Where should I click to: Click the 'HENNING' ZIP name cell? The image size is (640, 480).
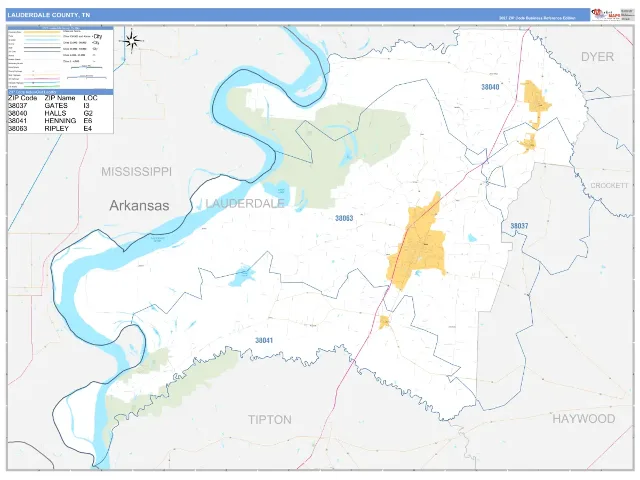coord(60,121)
